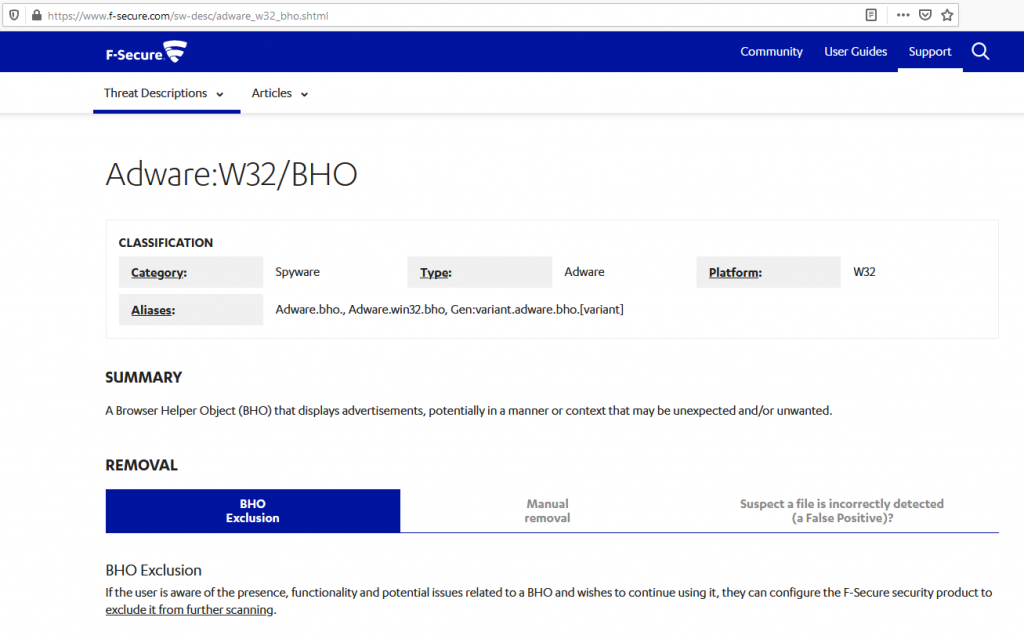The height and width of the screenshot is (639, 1024).
Task: Open the Community link
Action: click(771, 52)
